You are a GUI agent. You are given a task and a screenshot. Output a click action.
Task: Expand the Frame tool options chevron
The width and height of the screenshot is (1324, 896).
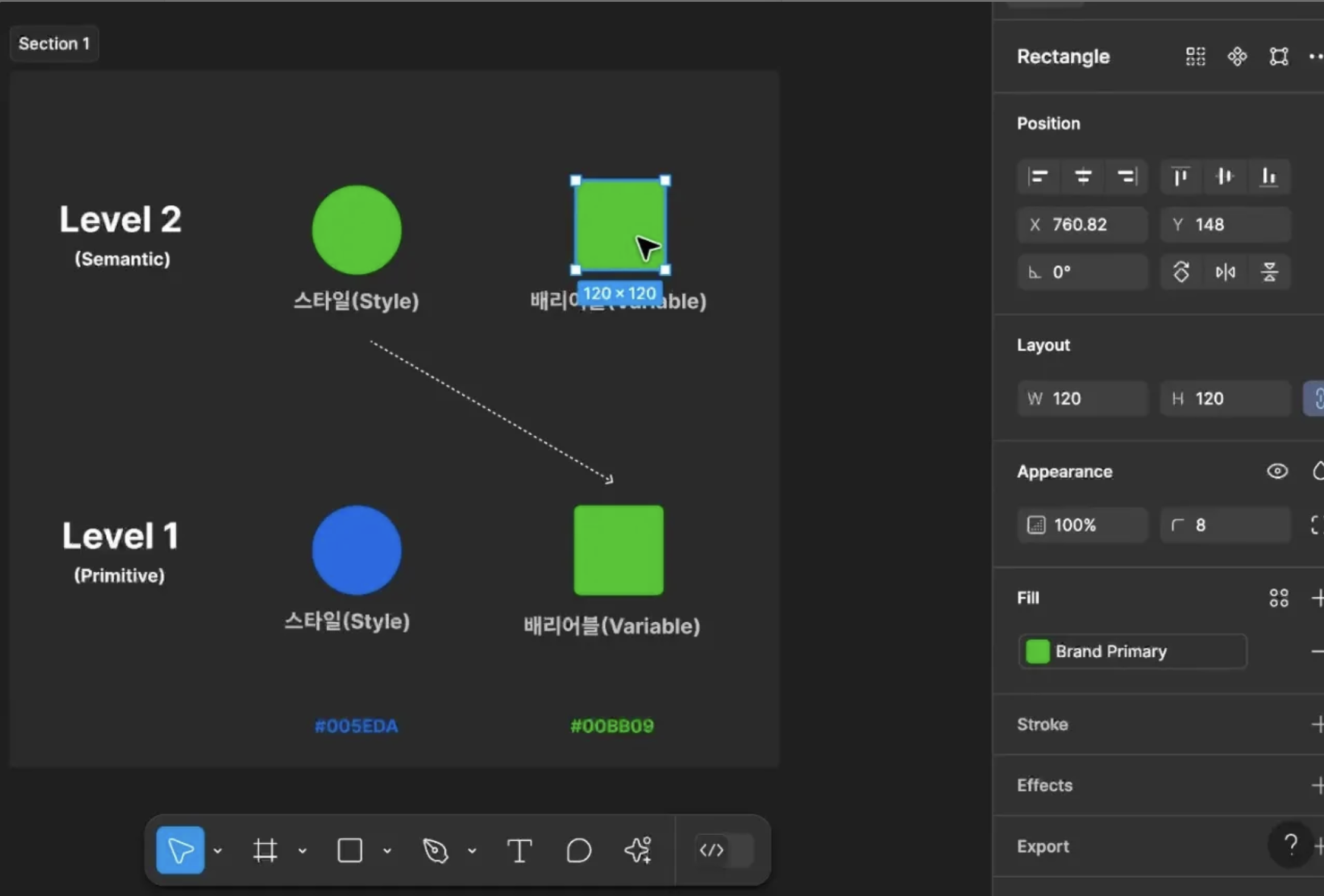[302, 850]
